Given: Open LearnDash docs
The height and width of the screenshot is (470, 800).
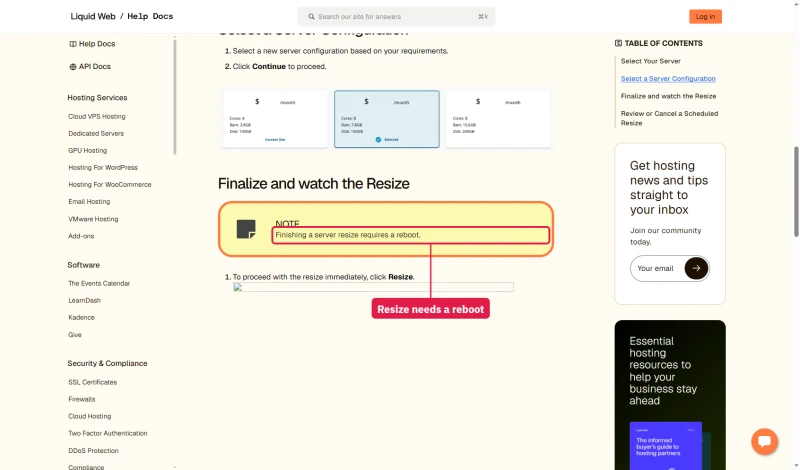Looking at the screenshot, I should pos(84,301).
